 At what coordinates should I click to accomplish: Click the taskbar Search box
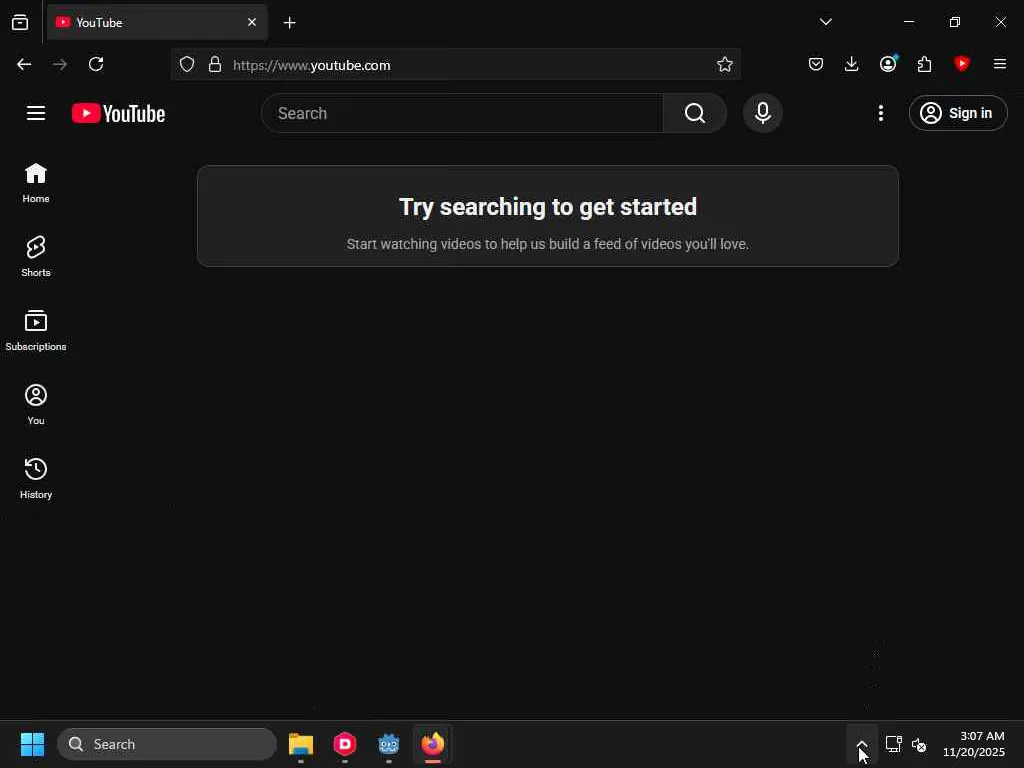167,744
